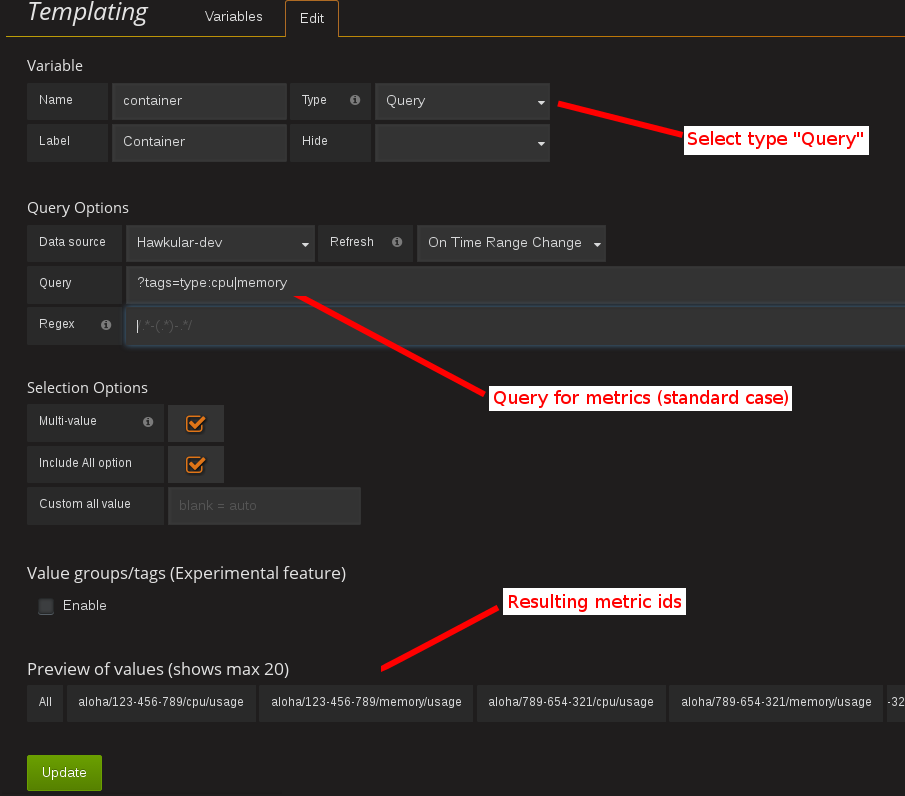Click the Custom all value input field
Image resolution: width=905 pixels, height=796 pixels.
pyautogui.click(x=264, y=506)
